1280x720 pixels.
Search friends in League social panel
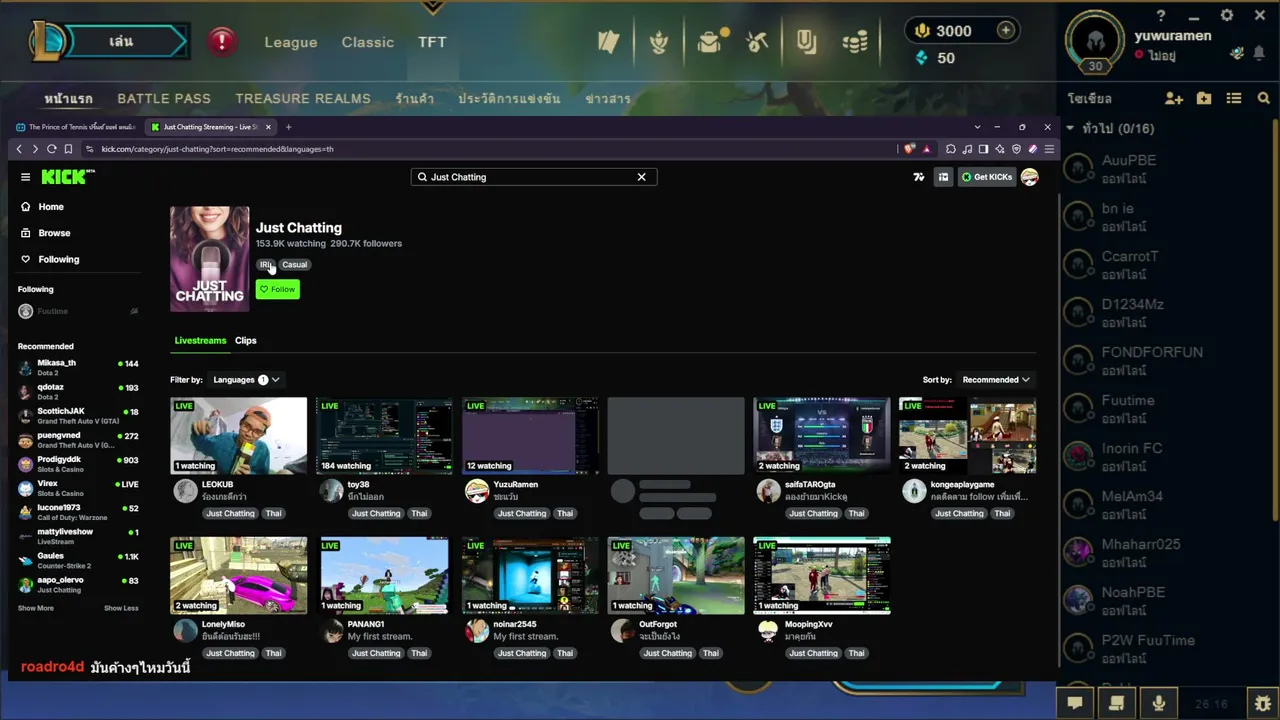coord(1264,99)
